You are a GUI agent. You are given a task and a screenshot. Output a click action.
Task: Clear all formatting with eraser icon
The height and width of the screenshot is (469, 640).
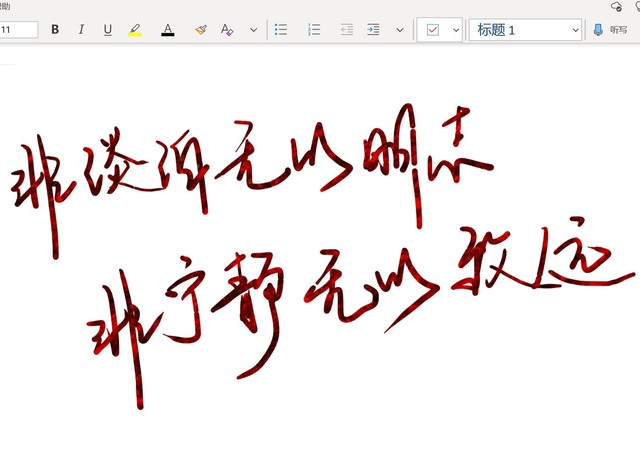[227, 30]
